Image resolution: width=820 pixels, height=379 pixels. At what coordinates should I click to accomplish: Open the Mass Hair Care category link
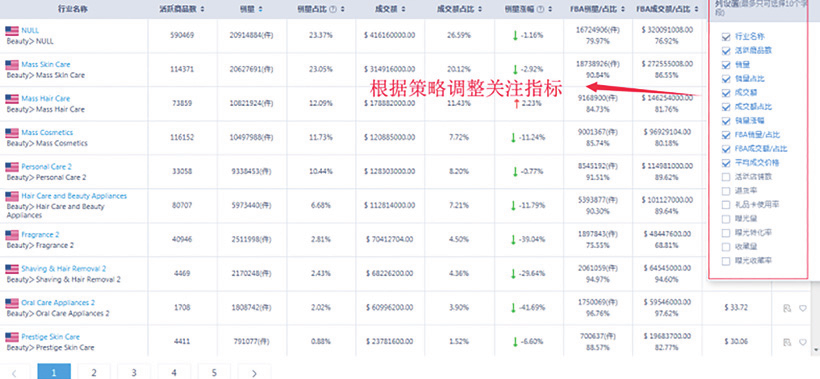point(45,98)
